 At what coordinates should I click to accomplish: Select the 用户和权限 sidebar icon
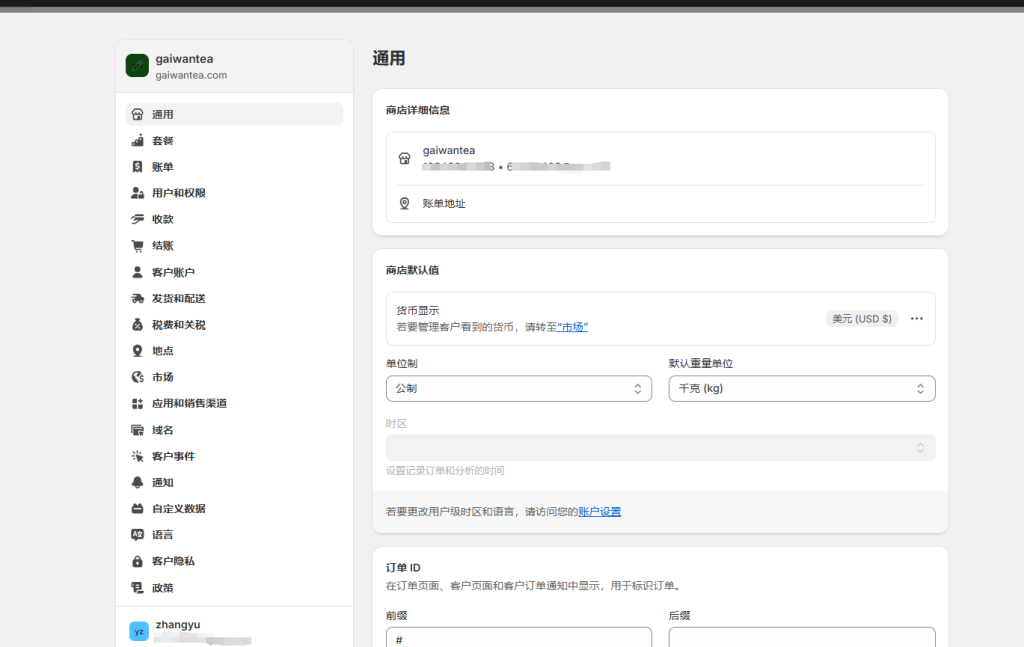[138, 193]
